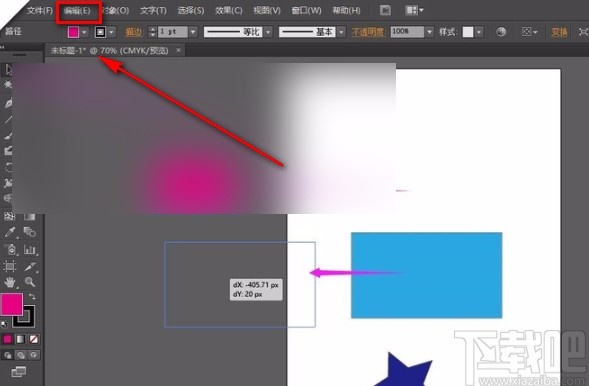Change the screen mode
589x386 pixels.
coord(18,372)
